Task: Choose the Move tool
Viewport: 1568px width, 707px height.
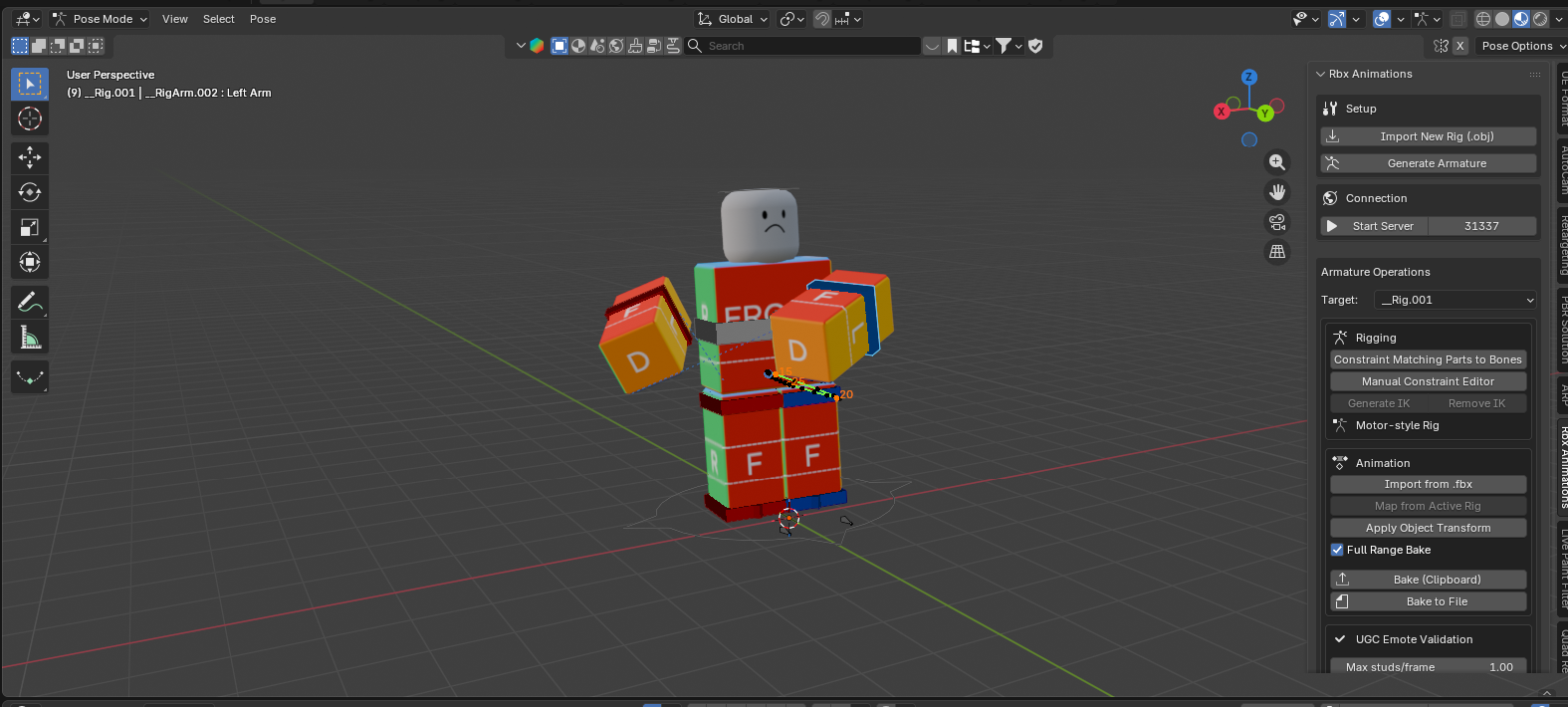Action: coord(30,156)
